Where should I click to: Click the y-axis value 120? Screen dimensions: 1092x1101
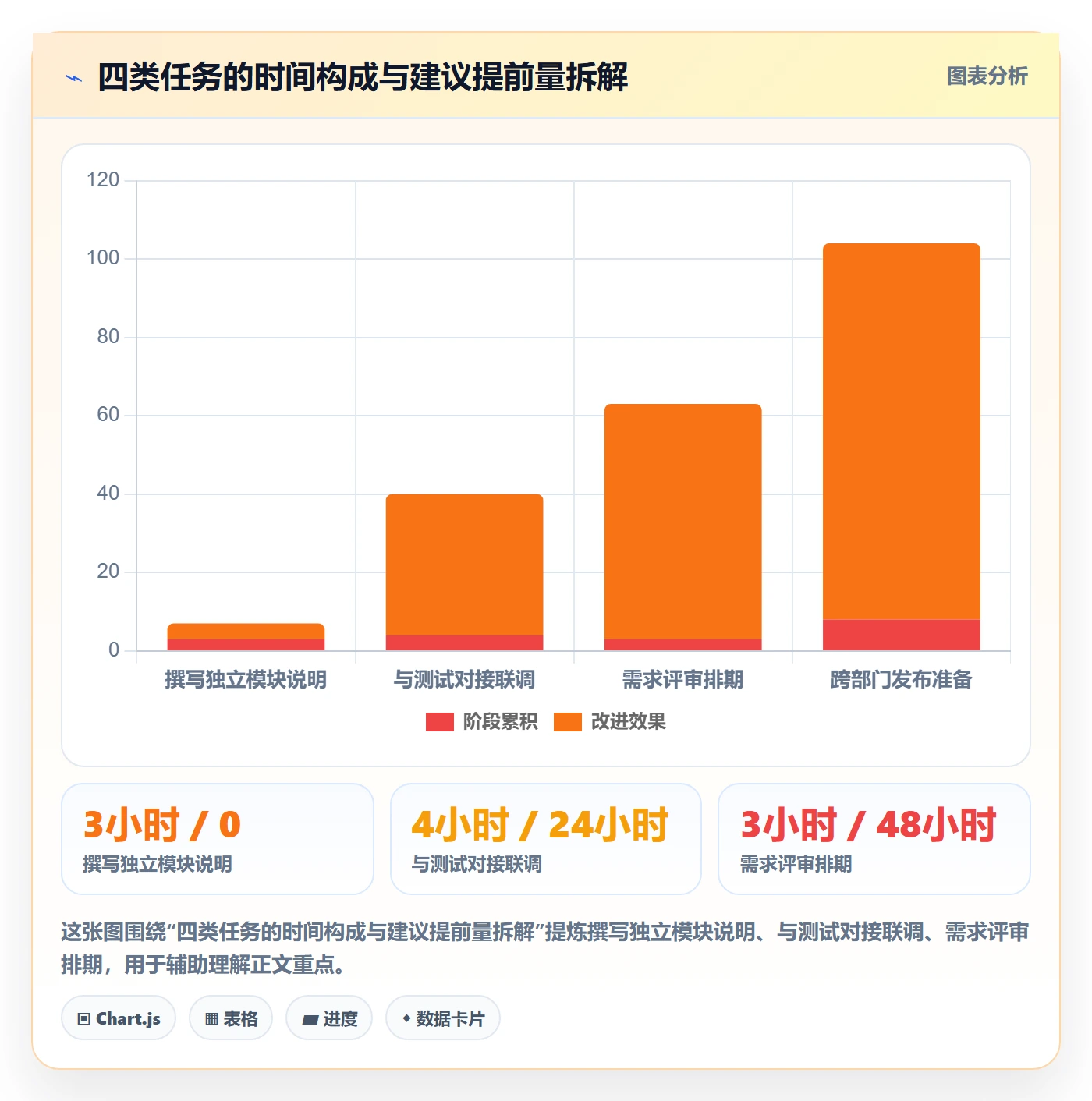(x=103, y=180)
